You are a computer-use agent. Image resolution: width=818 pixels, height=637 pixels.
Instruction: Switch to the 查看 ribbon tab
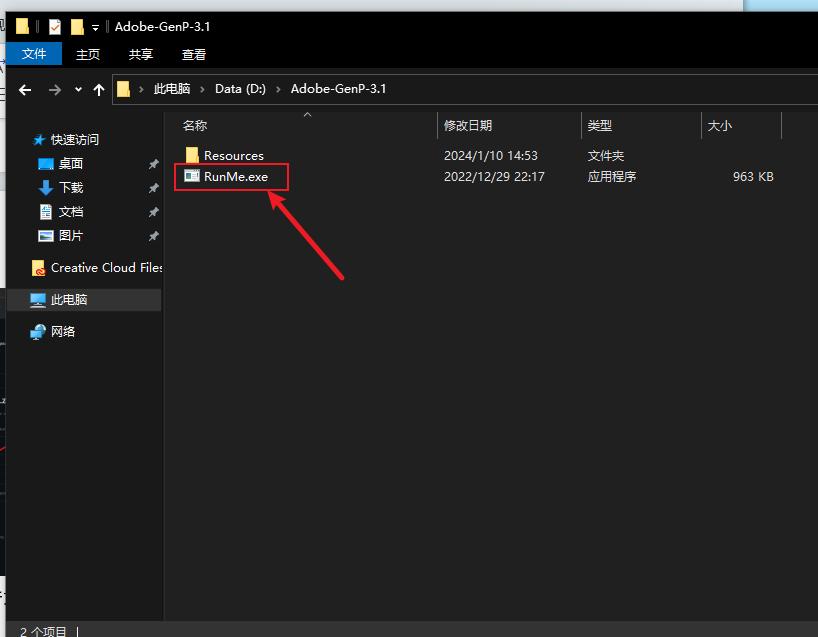[194, 54]
